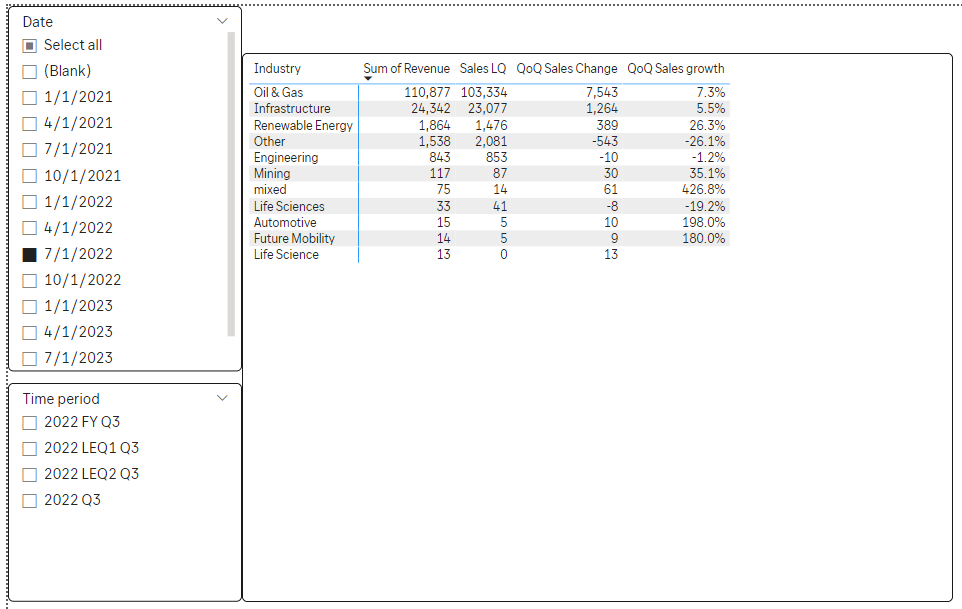962x609 pixels.
Task: Check the 2022 Q3 time period
Action: click(x=29, y=501)
